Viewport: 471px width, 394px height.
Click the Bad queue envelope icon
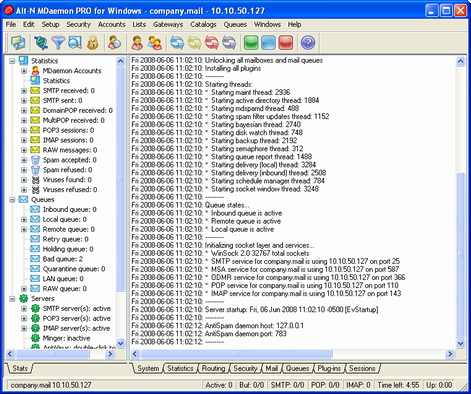click(x=35, y=259)
